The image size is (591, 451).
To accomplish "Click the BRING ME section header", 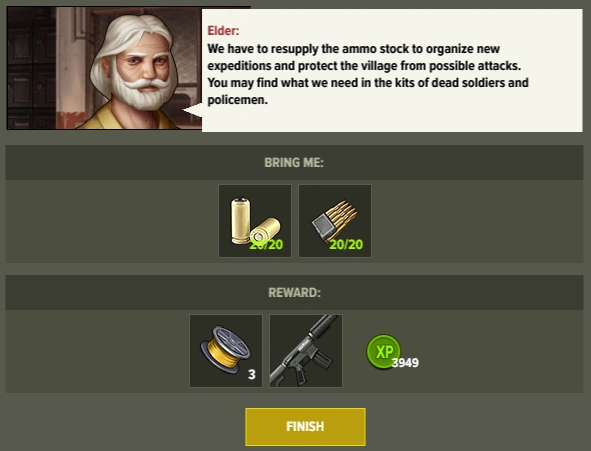I will 294,162.
